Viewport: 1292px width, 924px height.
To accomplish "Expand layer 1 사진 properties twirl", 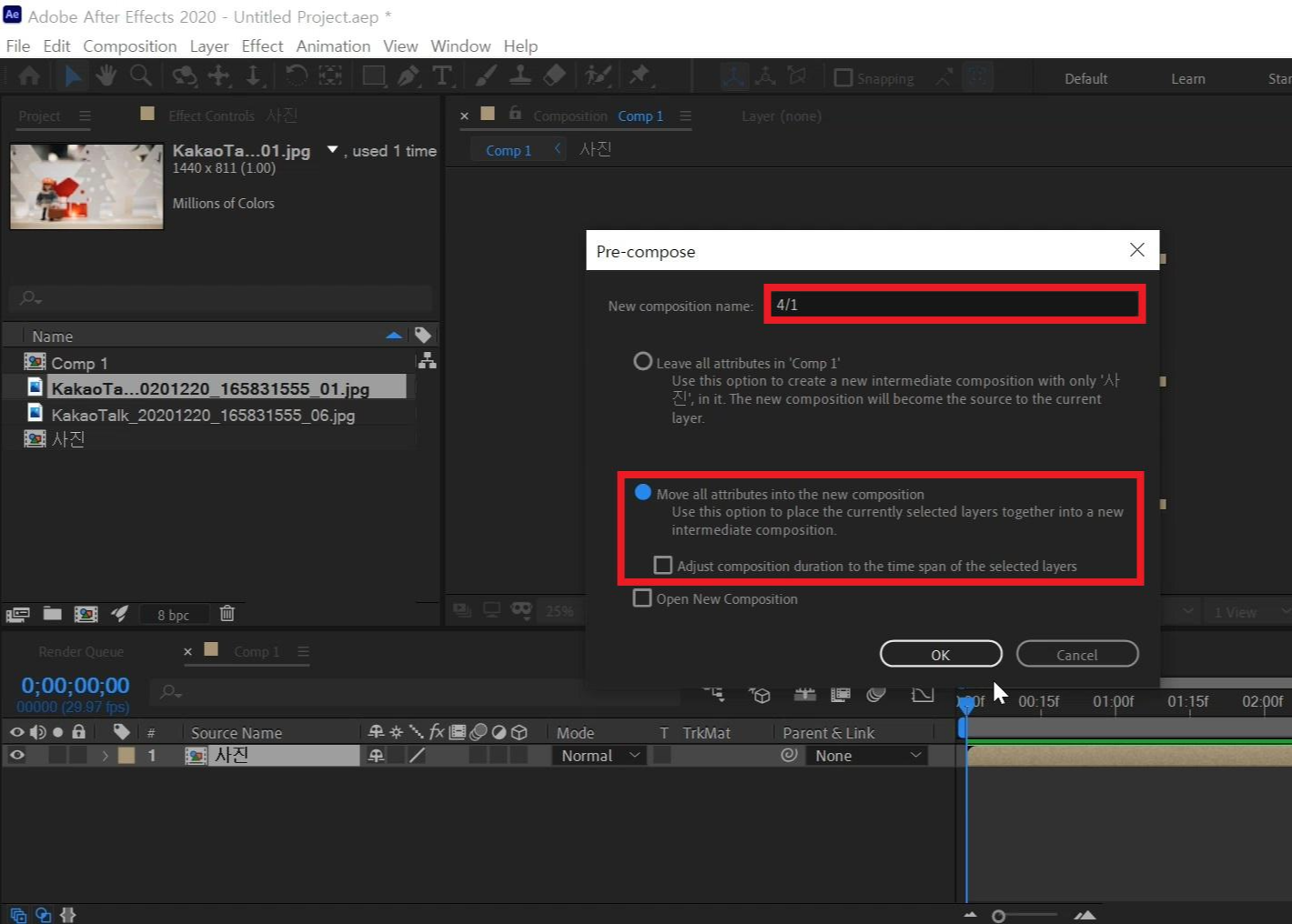I will pos(105,755).
